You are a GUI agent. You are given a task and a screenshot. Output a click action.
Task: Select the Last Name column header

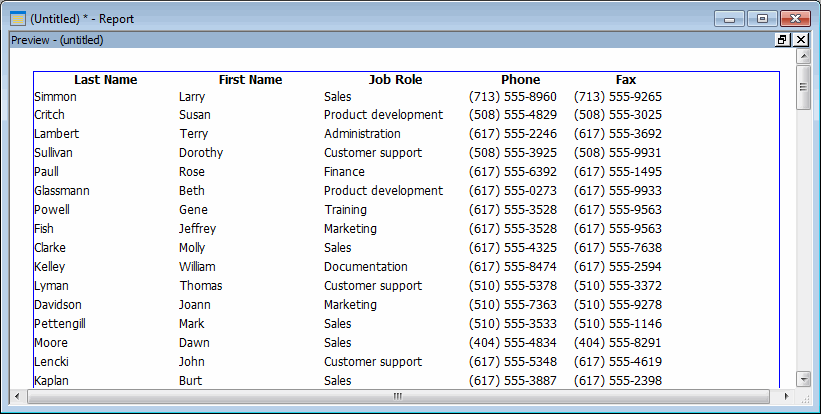tap(106, 80)
